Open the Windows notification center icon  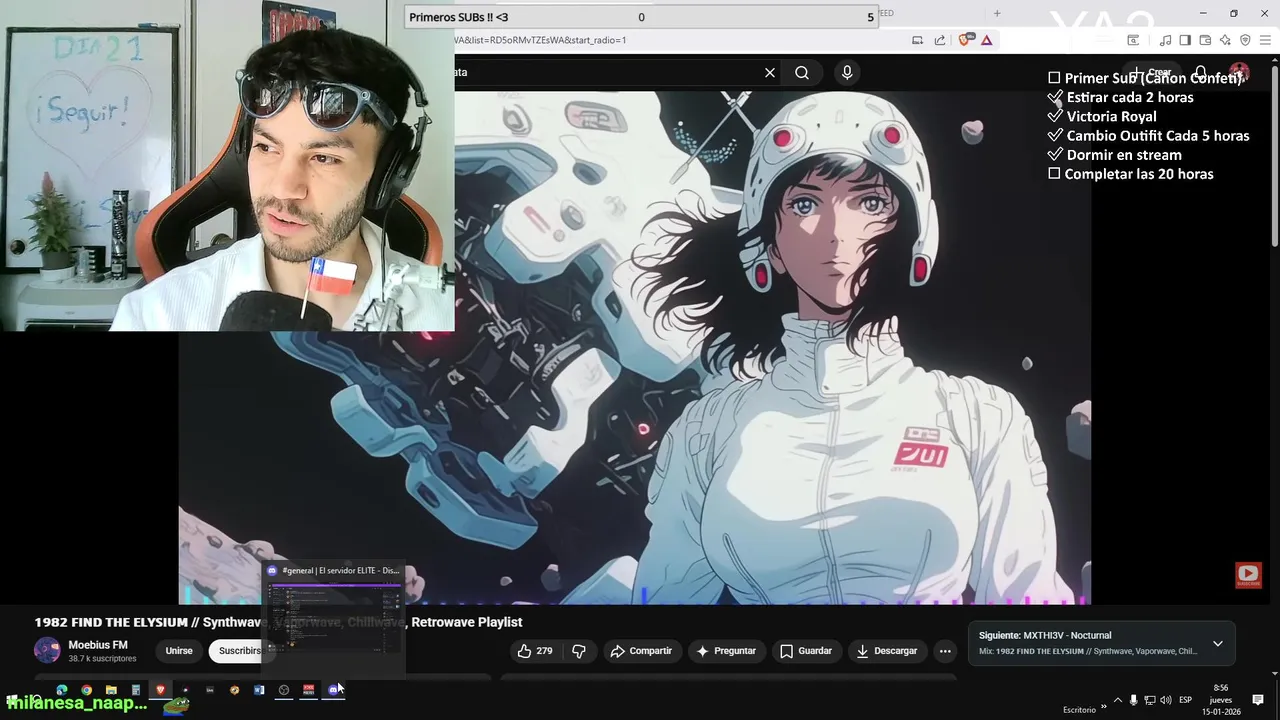click(1258, 700)
